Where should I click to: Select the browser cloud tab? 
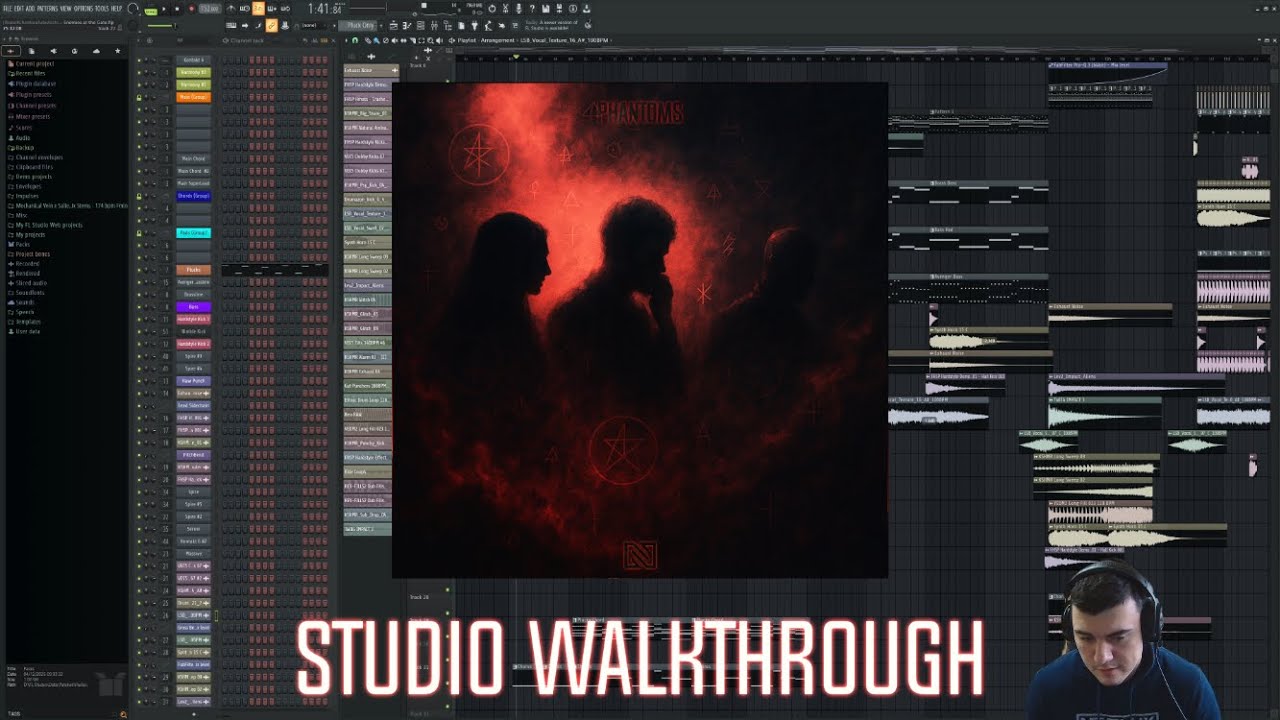[96, 51]
